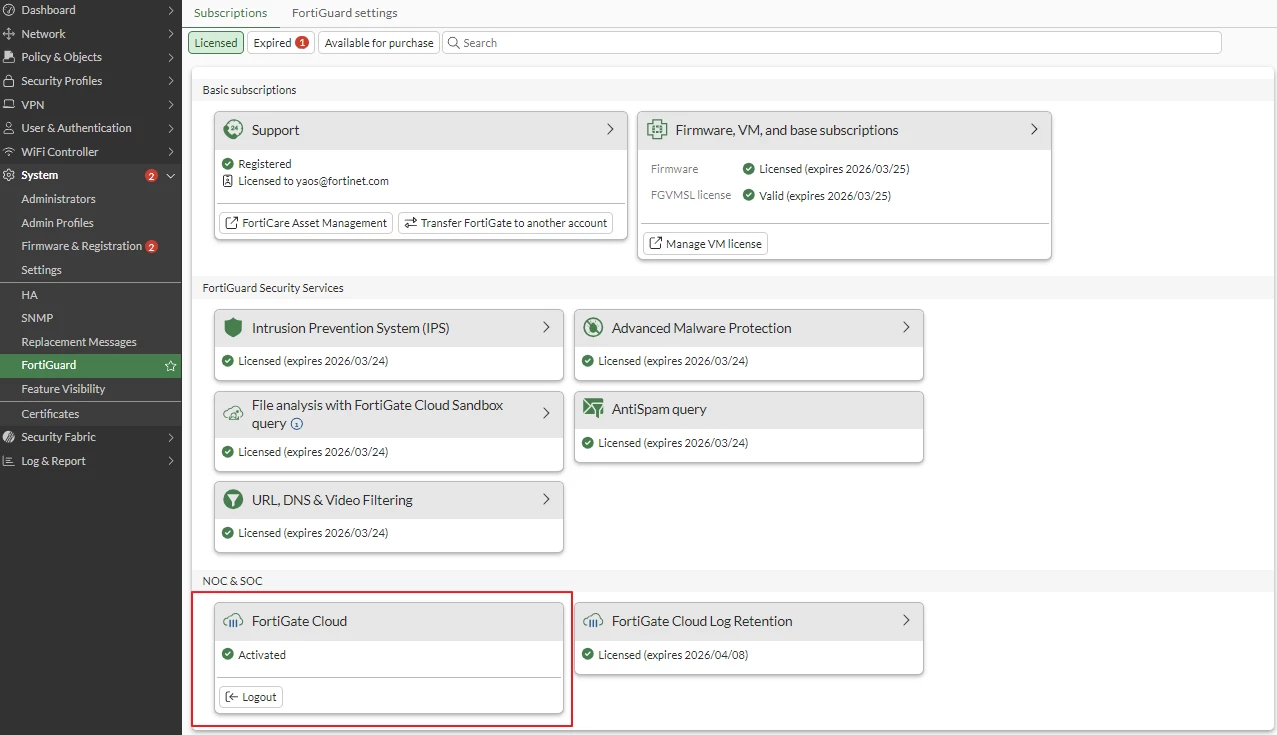Expand the URL, DNS & Video Filtering chevron

[x=546, y=499]
